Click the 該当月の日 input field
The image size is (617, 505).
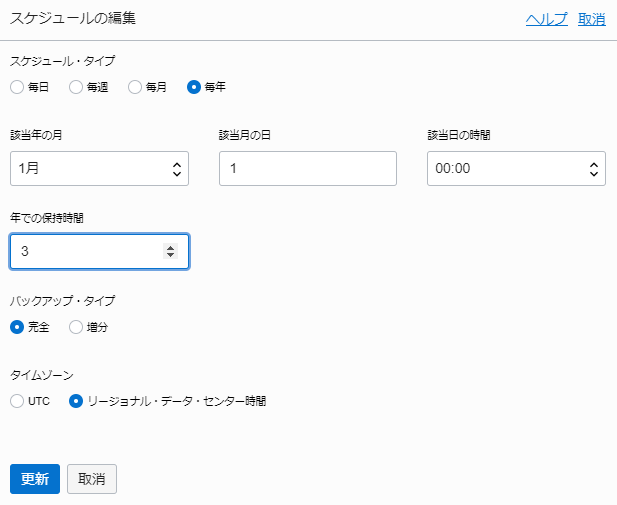coord(307,169)
